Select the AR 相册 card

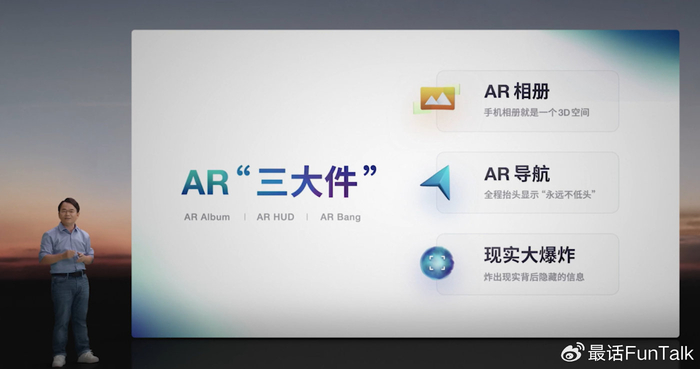pos(527,101)
